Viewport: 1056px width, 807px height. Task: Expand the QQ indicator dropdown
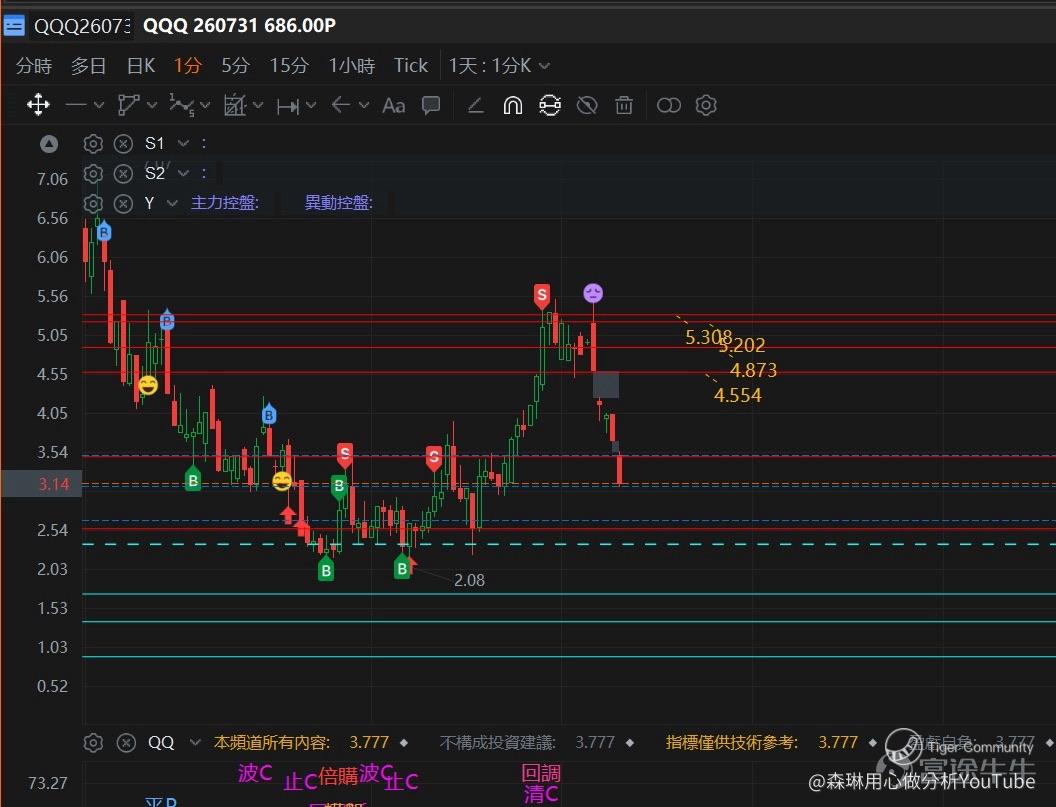click(195, 742)
